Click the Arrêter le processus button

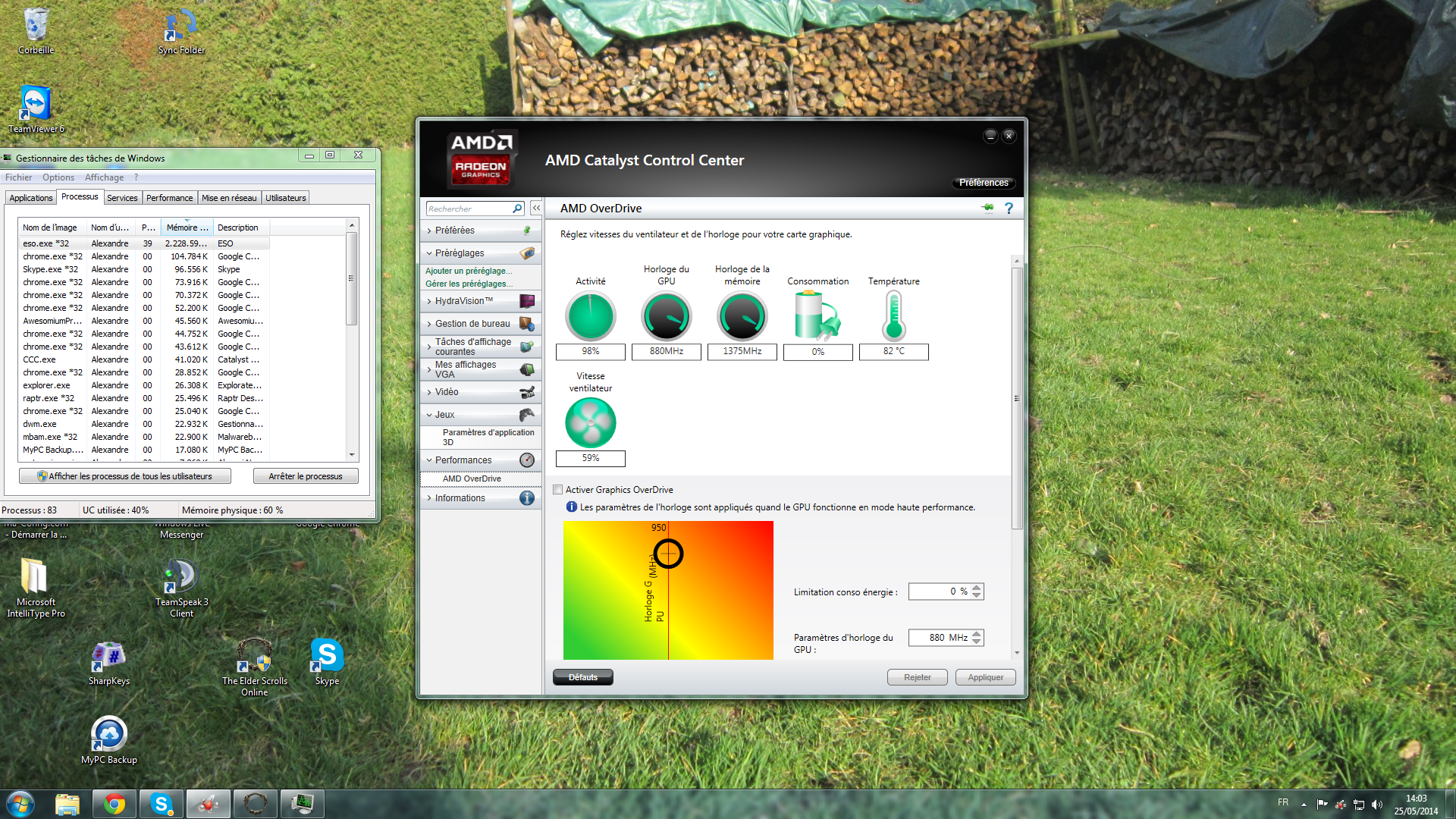(x=306, y=476)
